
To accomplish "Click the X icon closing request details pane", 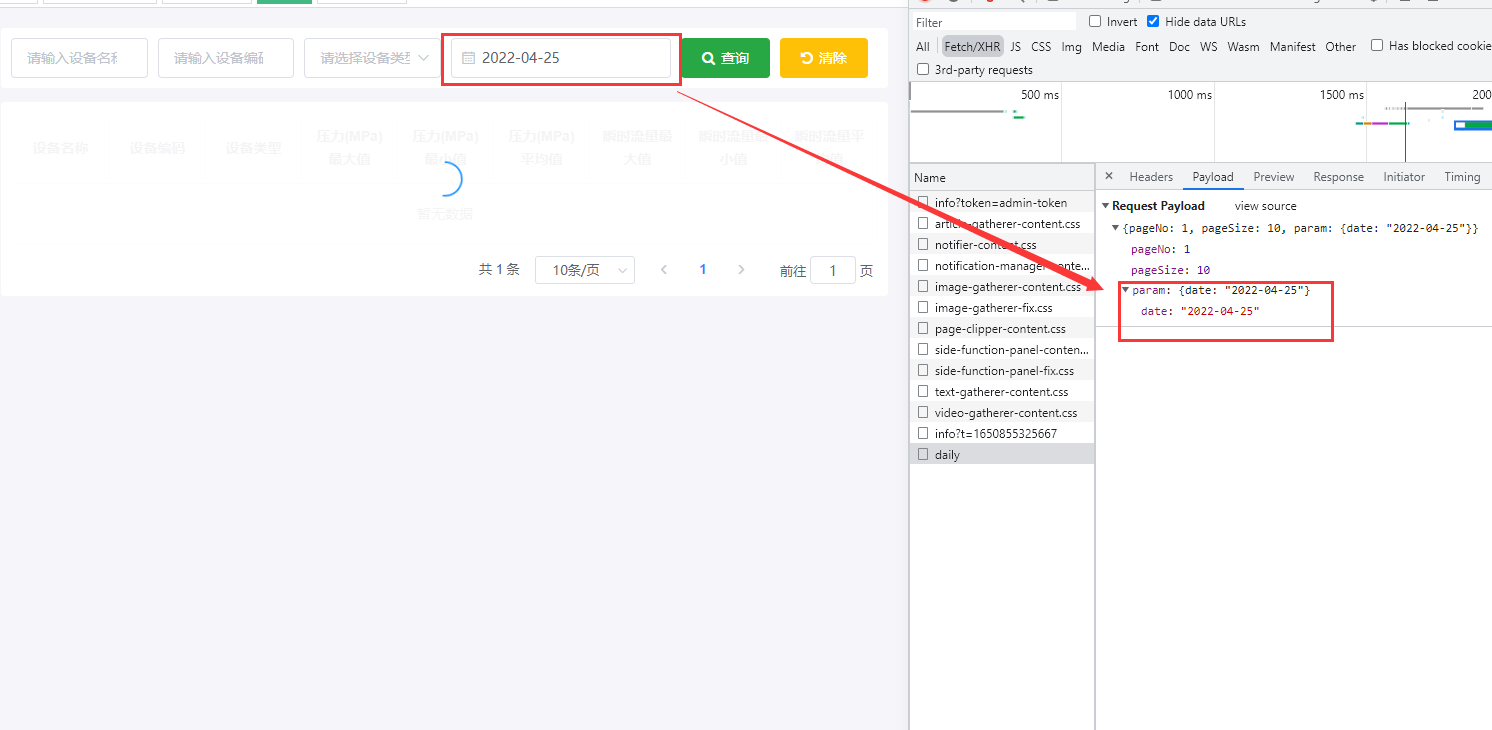I will click(x=1109, y=176).
